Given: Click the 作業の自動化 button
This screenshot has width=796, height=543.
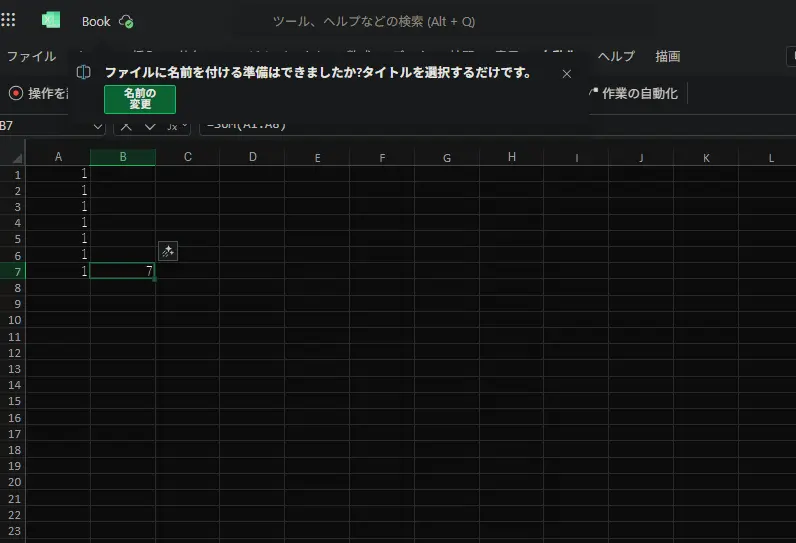Looking at the screenshot, I should 633,93.
